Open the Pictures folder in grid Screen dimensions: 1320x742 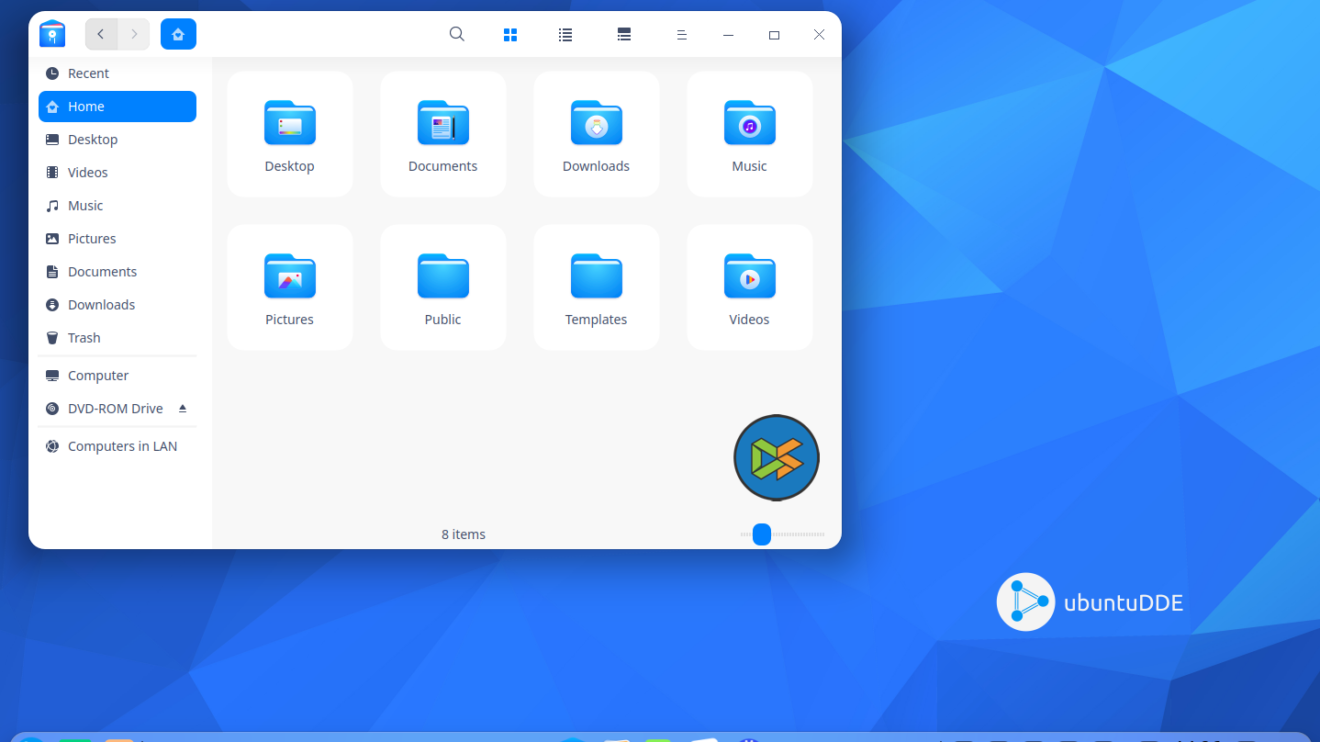[x=290, y=278]
